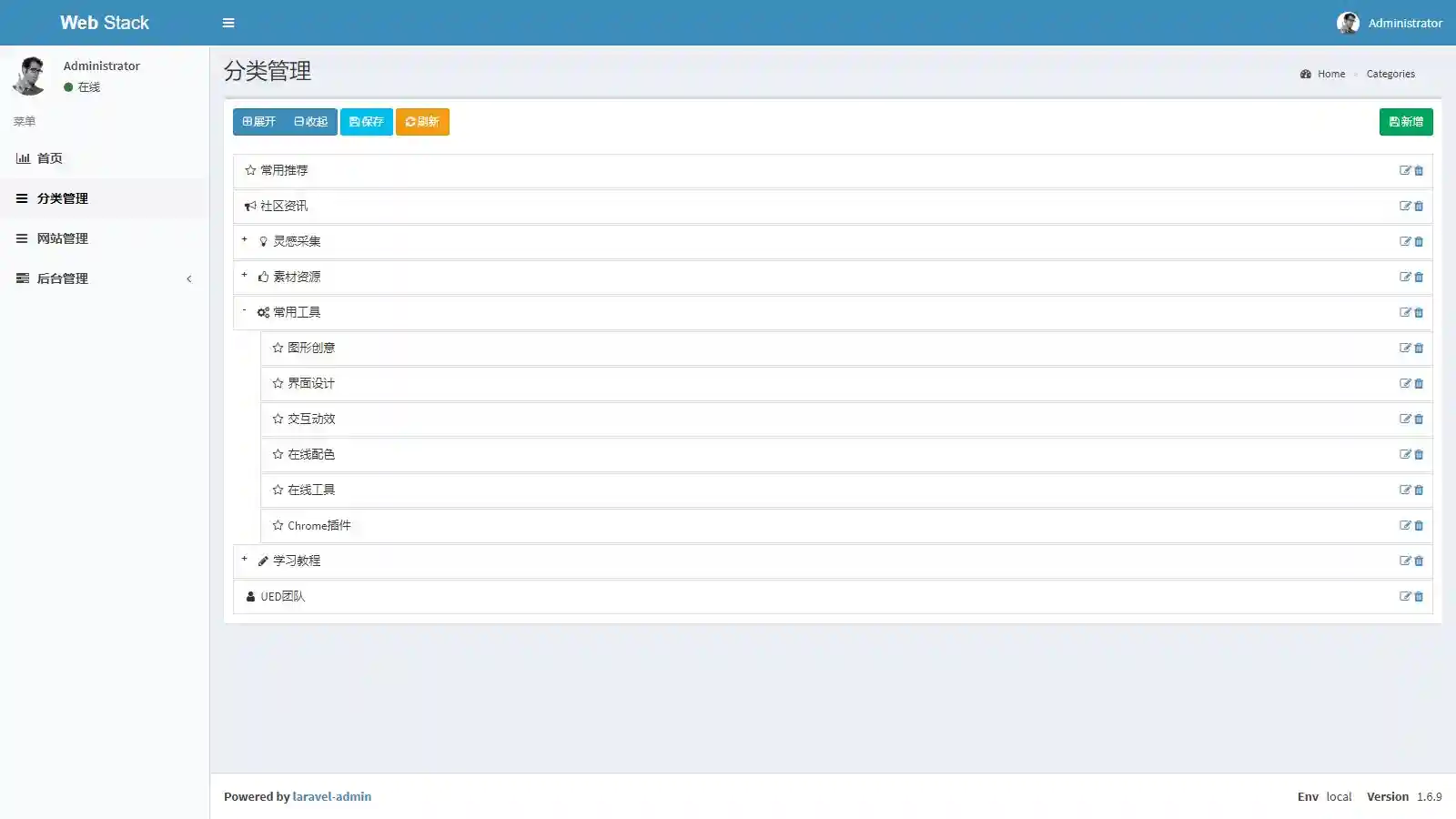Click the 收起 collapse-all button
Screen dimensions: 1456x819
(x=311, y=122)
